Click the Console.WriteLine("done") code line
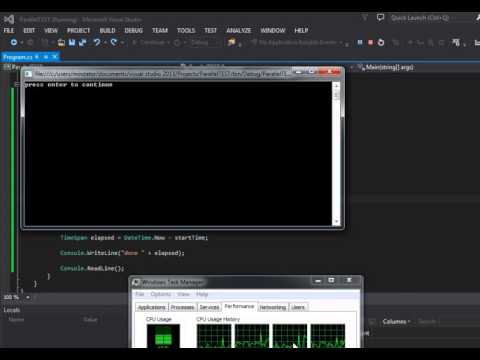The height and width of the screenshot is (360, 480). pyautogui.click(x=122, y=253)
